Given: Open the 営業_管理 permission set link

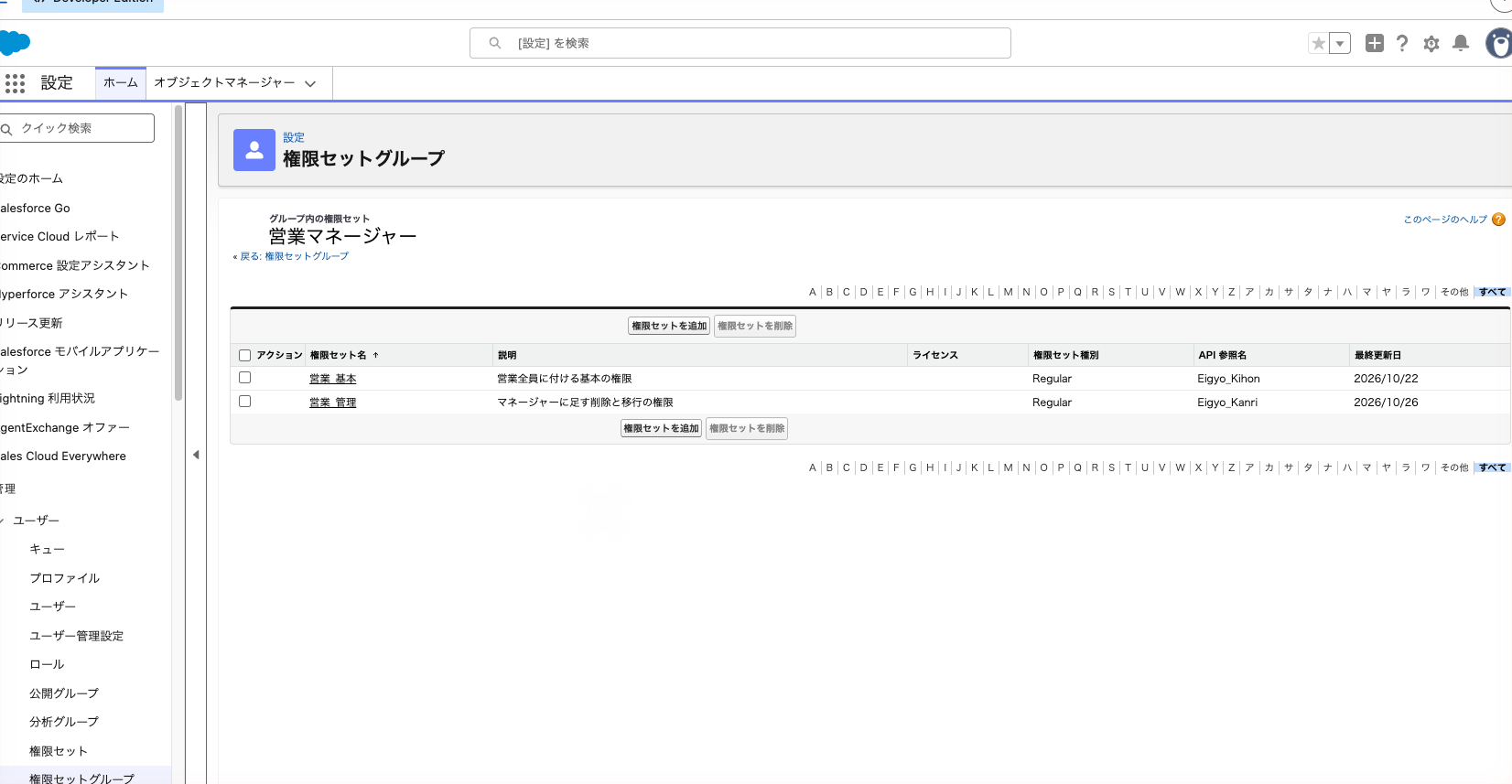Looking at the screenshot, I should 332,403.
